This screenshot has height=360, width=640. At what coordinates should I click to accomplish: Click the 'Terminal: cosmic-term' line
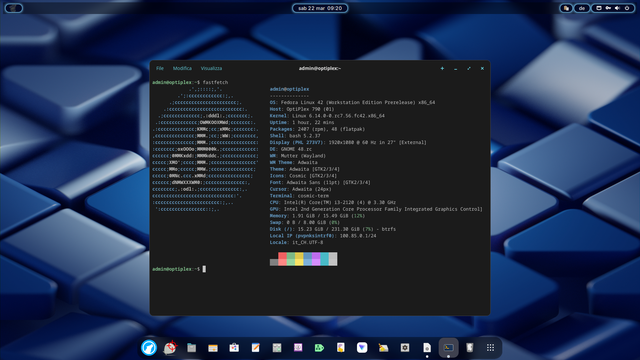click(299, 196)
